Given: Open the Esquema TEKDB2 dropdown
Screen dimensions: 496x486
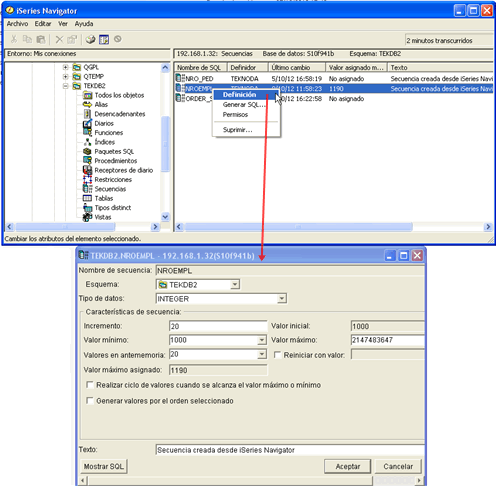Looking at the screenshot, I should [235, 285].
